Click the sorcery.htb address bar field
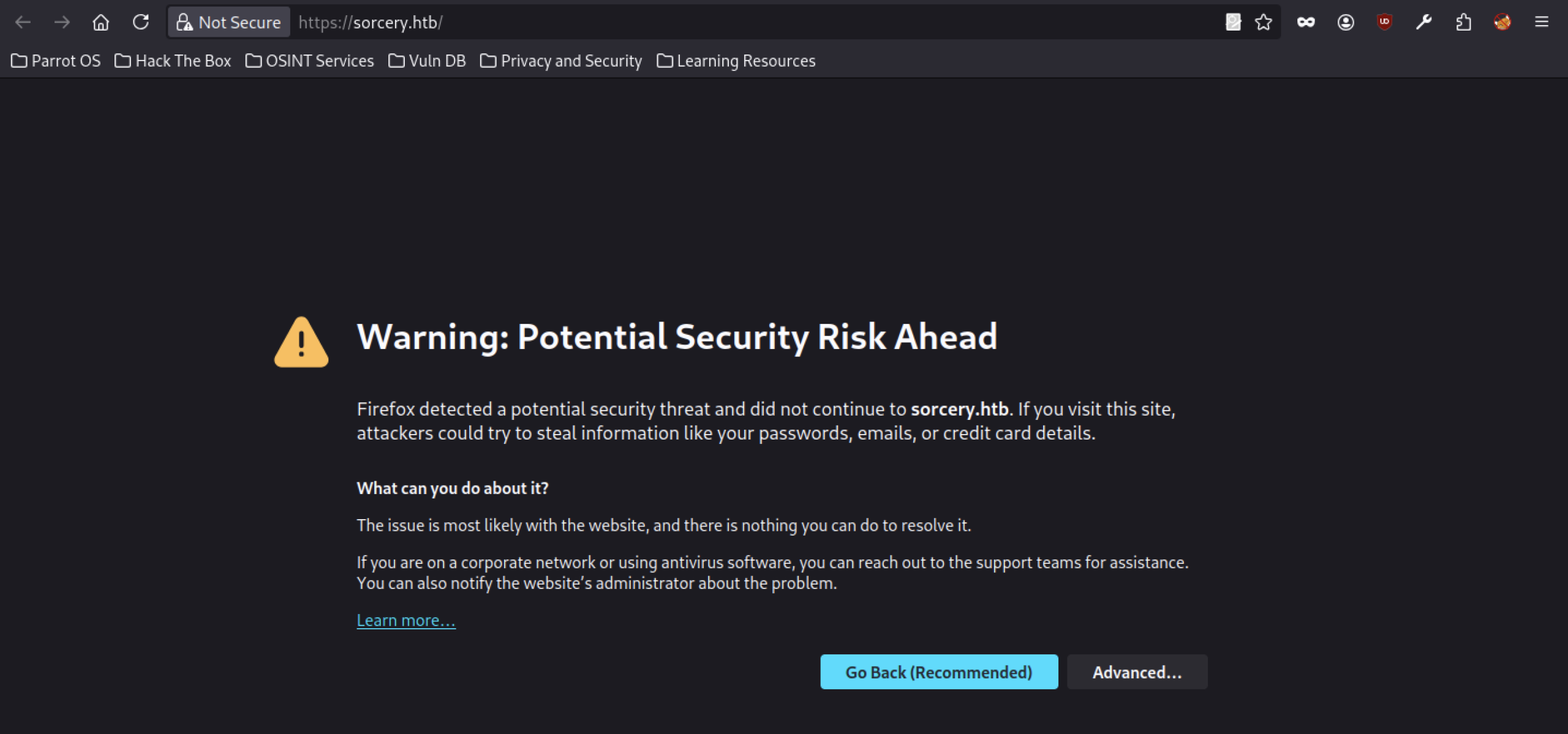This screenshot has width=1568, height=734. coord(735,23)
